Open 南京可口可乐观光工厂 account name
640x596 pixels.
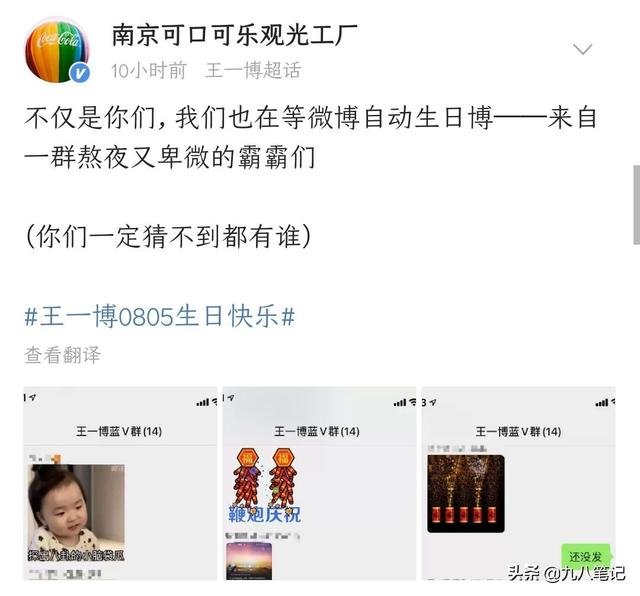[235, 35]
